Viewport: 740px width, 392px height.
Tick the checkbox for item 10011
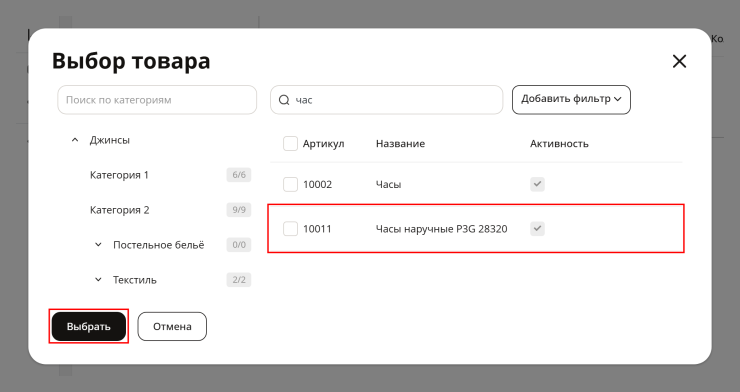[x=290, y=229]
